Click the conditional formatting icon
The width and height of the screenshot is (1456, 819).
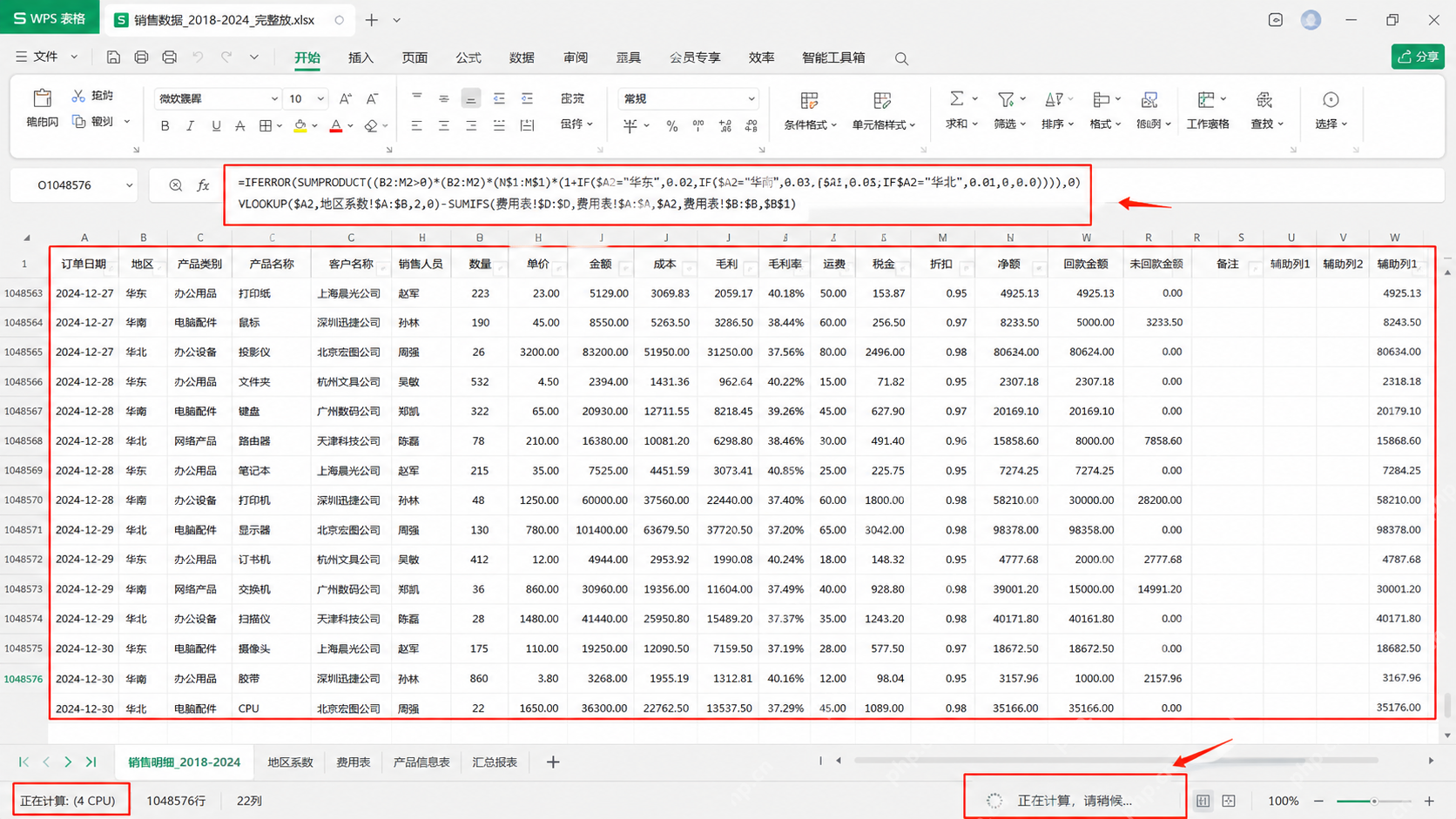(809, 100)
